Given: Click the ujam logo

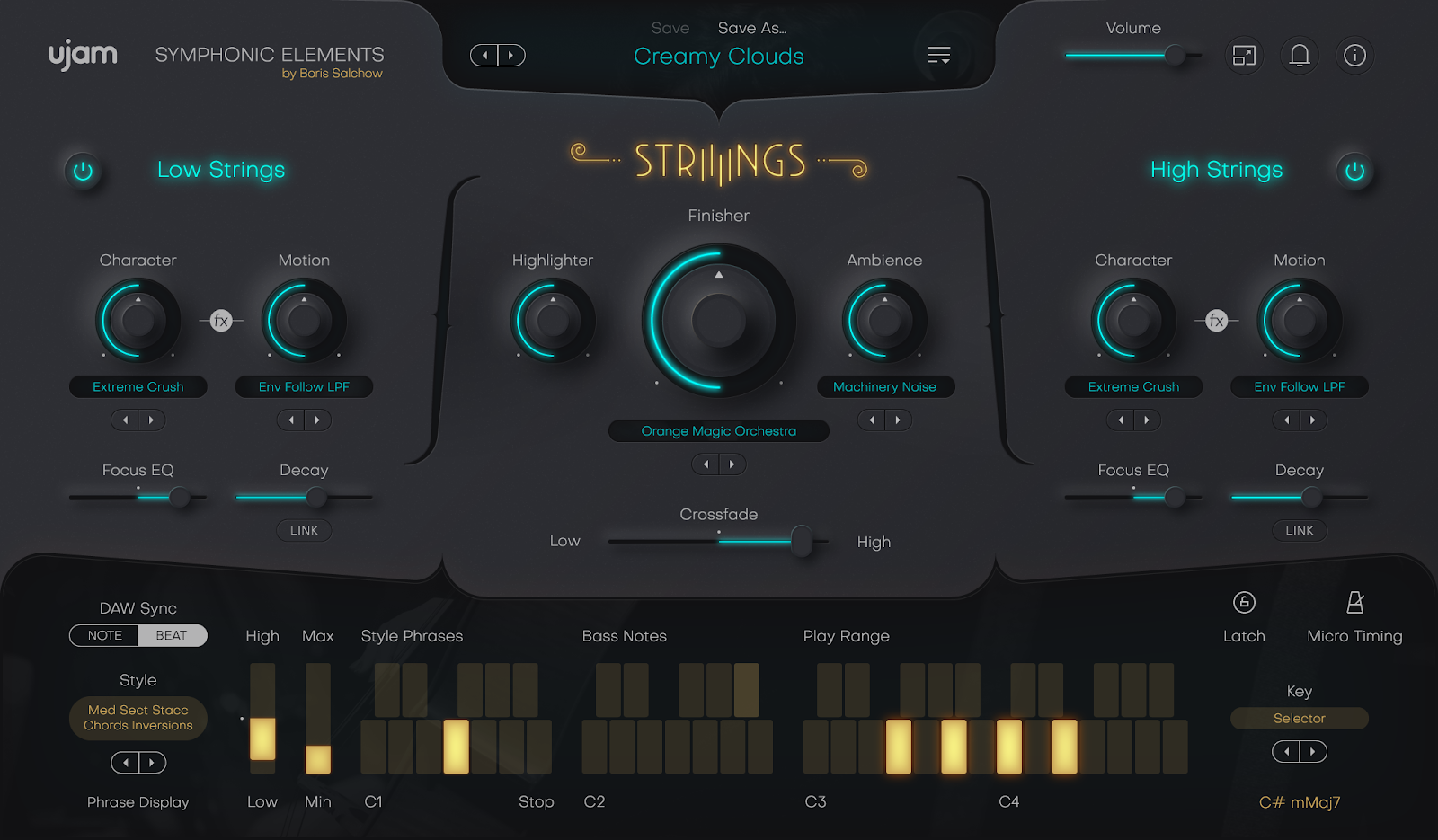Looking at the screenshot, I should coord(83,55).
